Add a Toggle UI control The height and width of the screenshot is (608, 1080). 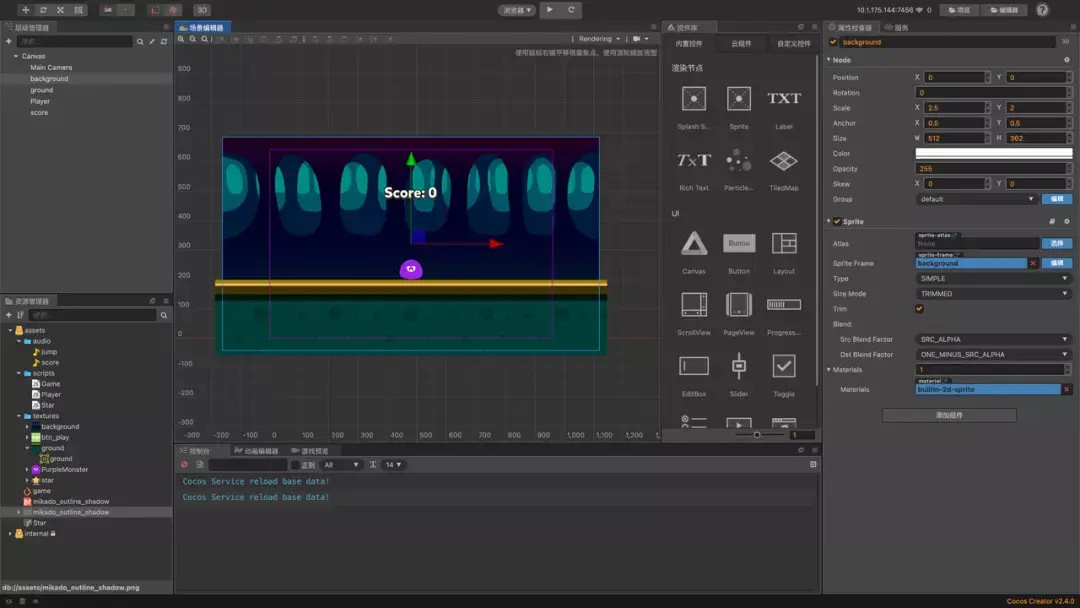pyautogui.click(x=784, y=366)
